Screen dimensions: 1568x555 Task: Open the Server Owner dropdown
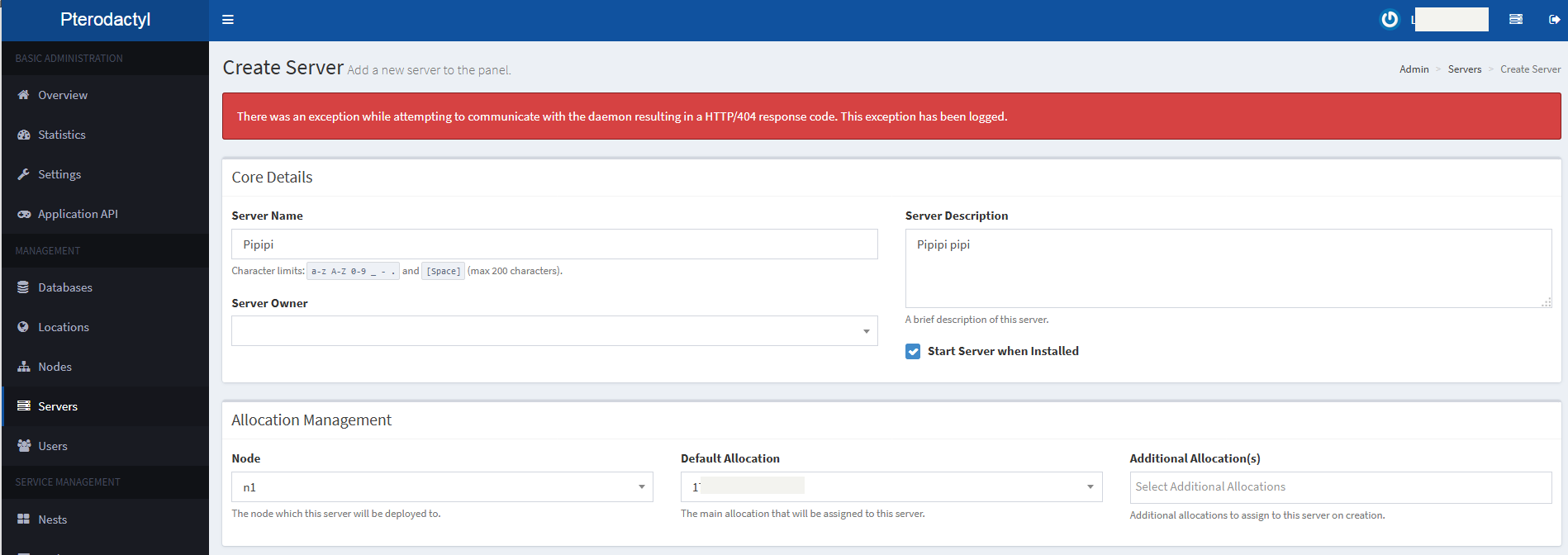pyautogui.click(x=554, y=331)
